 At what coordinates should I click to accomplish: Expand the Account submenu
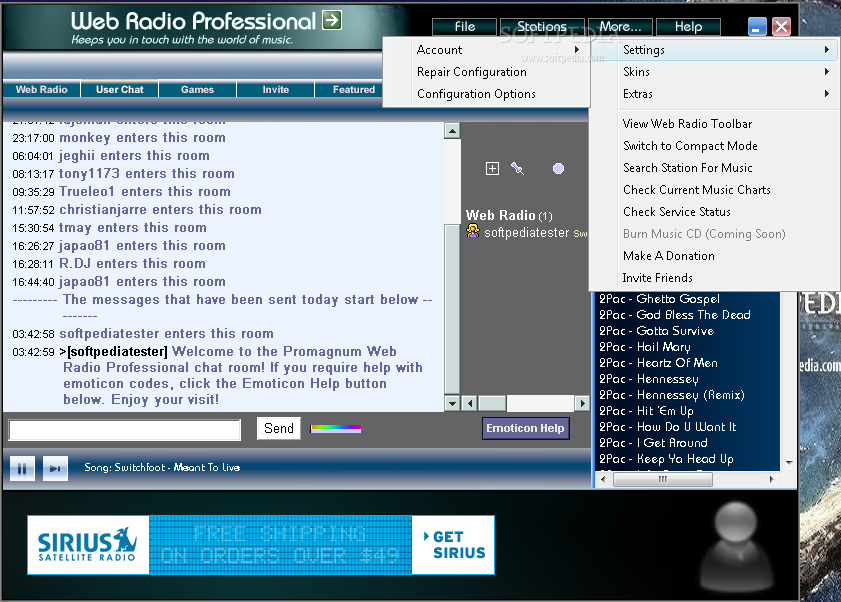click(x=486, y=50)
